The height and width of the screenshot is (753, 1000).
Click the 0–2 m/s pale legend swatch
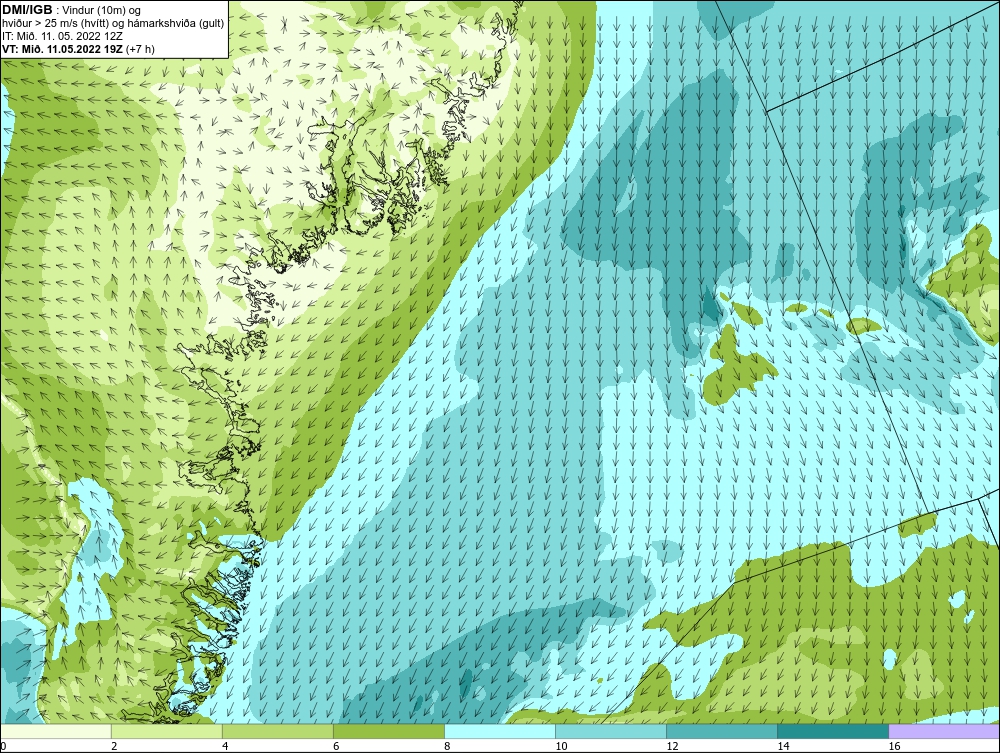pos(55,731)
